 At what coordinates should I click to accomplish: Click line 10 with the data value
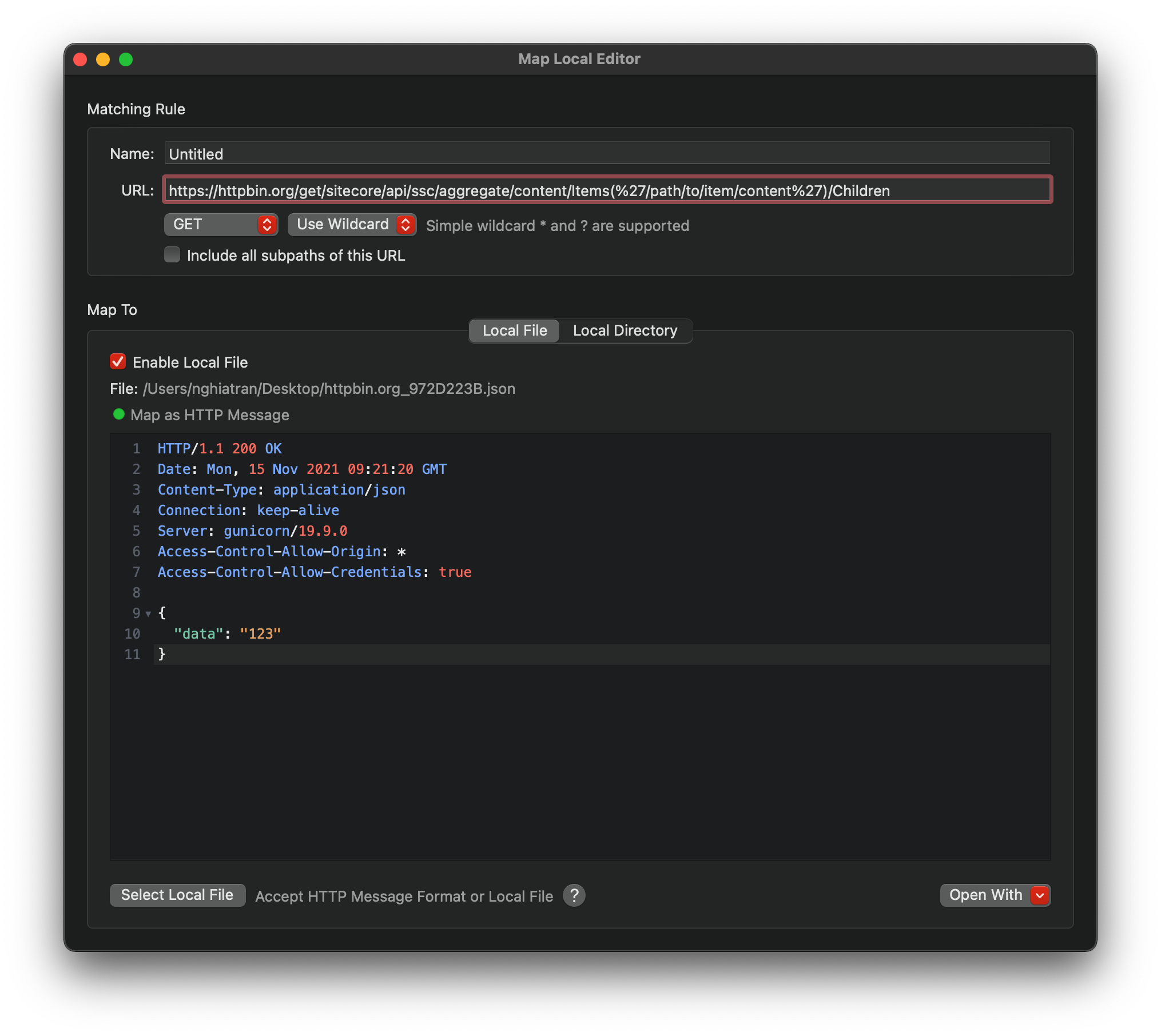click(x=228, y=633)
